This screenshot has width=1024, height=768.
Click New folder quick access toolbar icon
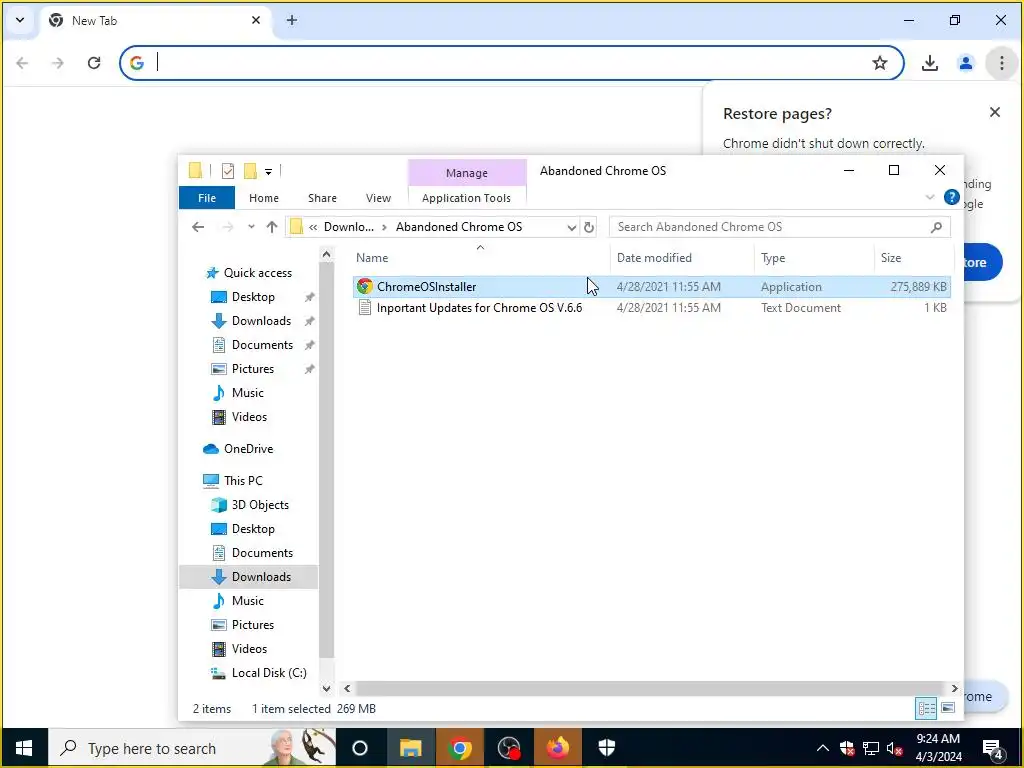click(x=250, y=171)
